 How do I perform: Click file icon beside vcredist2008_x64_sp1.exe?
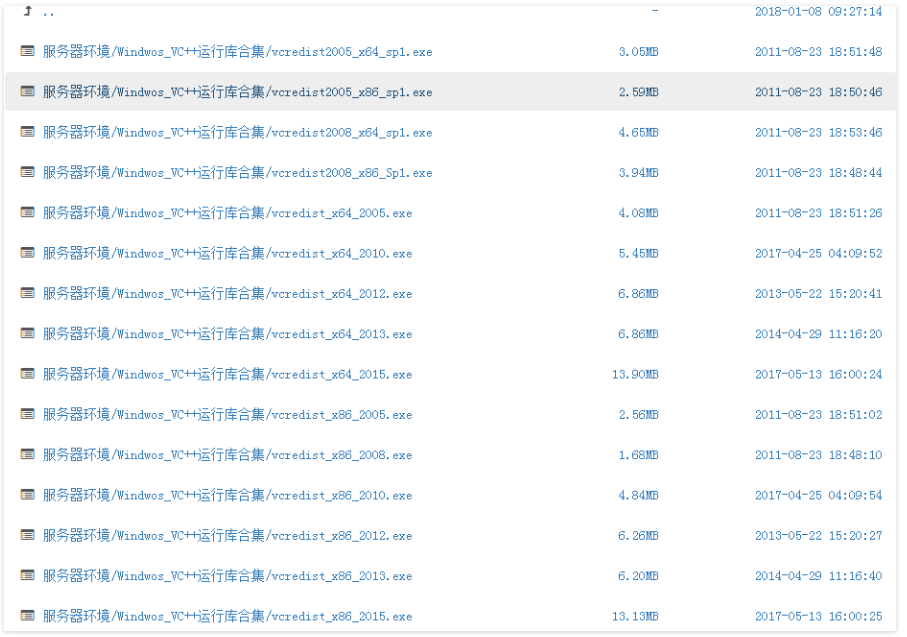click(27, 132)
